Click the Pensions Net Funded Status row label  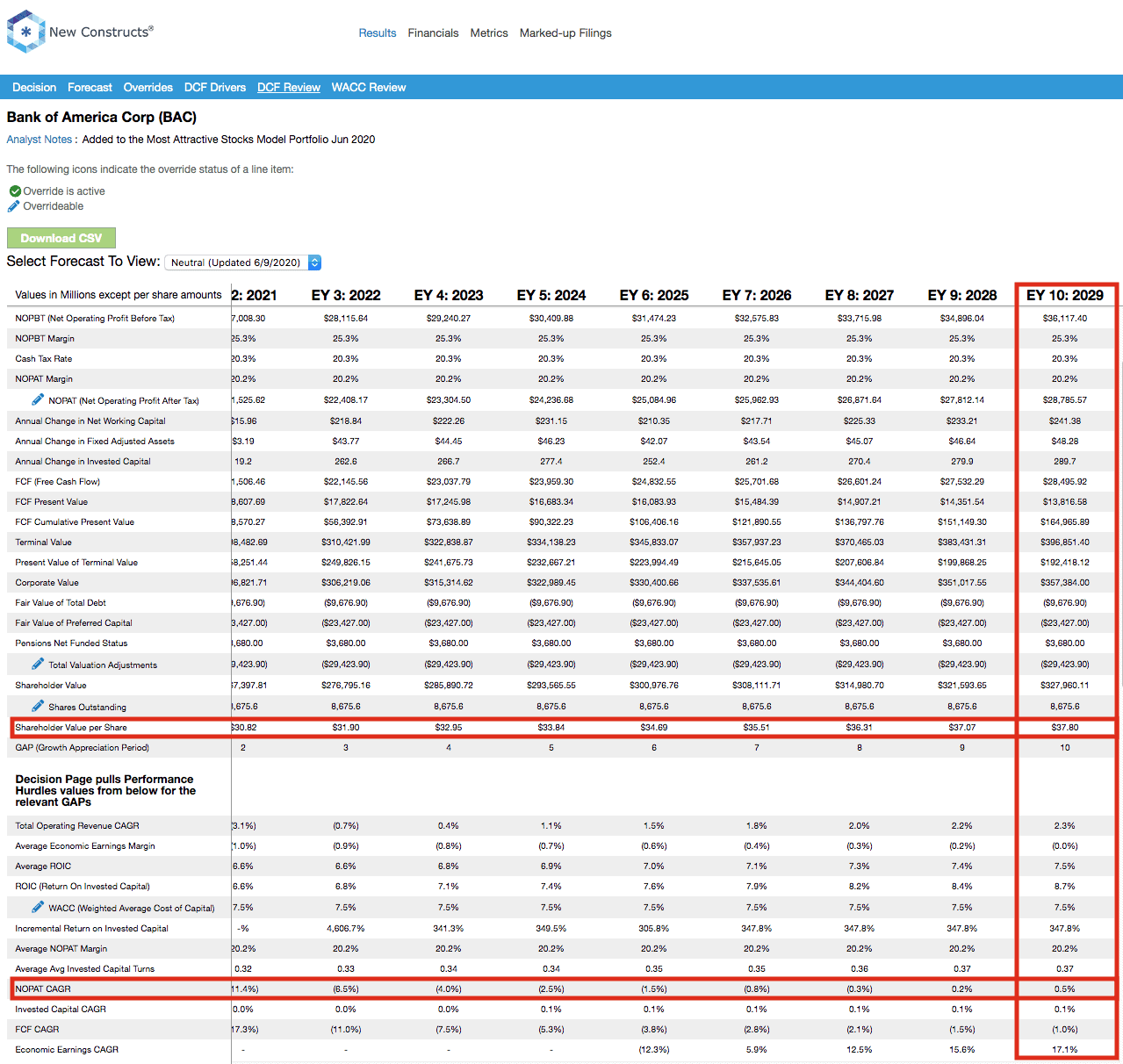(x=71, y=643)
